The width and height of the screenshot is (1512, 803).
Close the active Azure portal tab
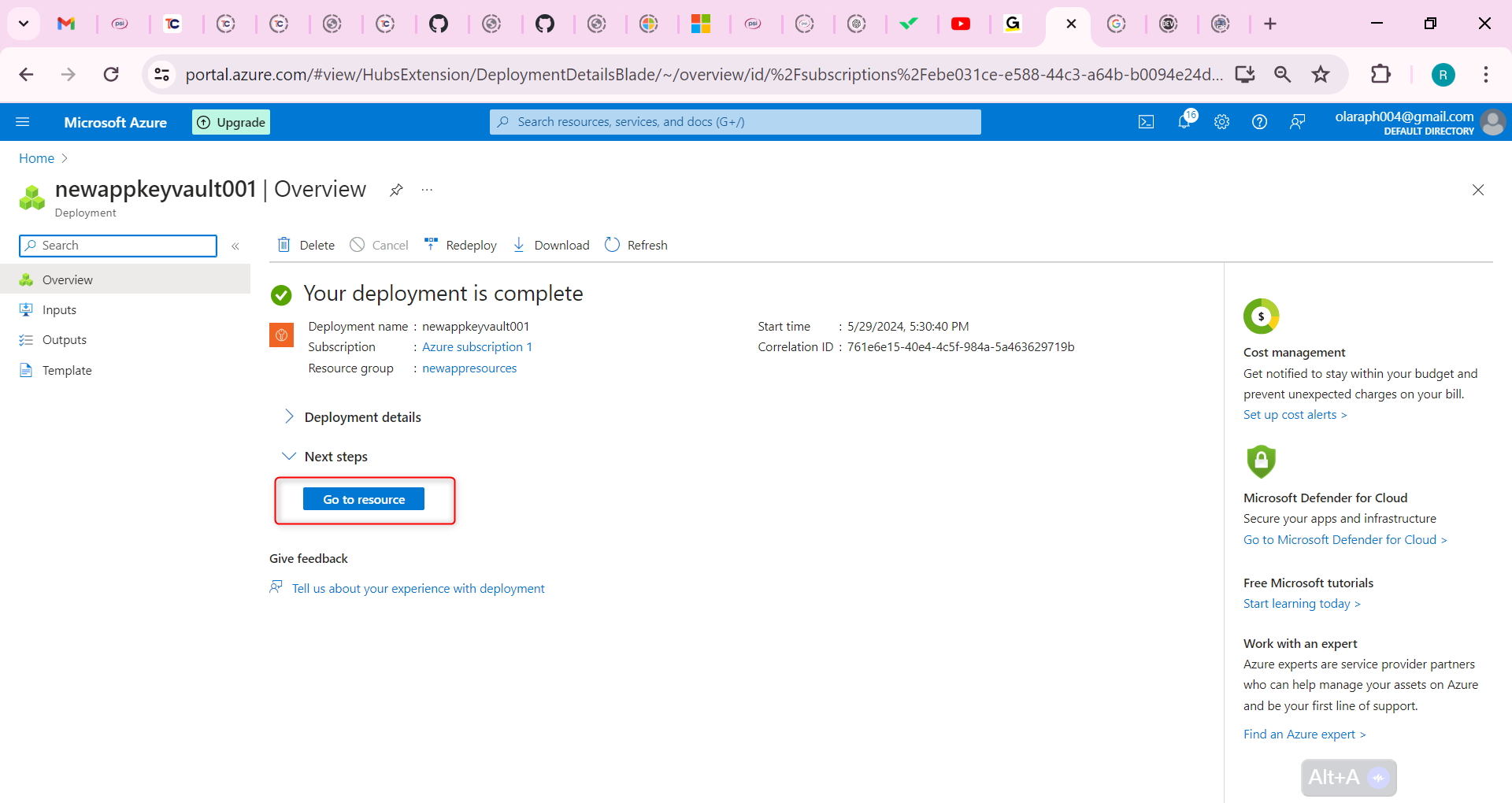pos(1071,24)
